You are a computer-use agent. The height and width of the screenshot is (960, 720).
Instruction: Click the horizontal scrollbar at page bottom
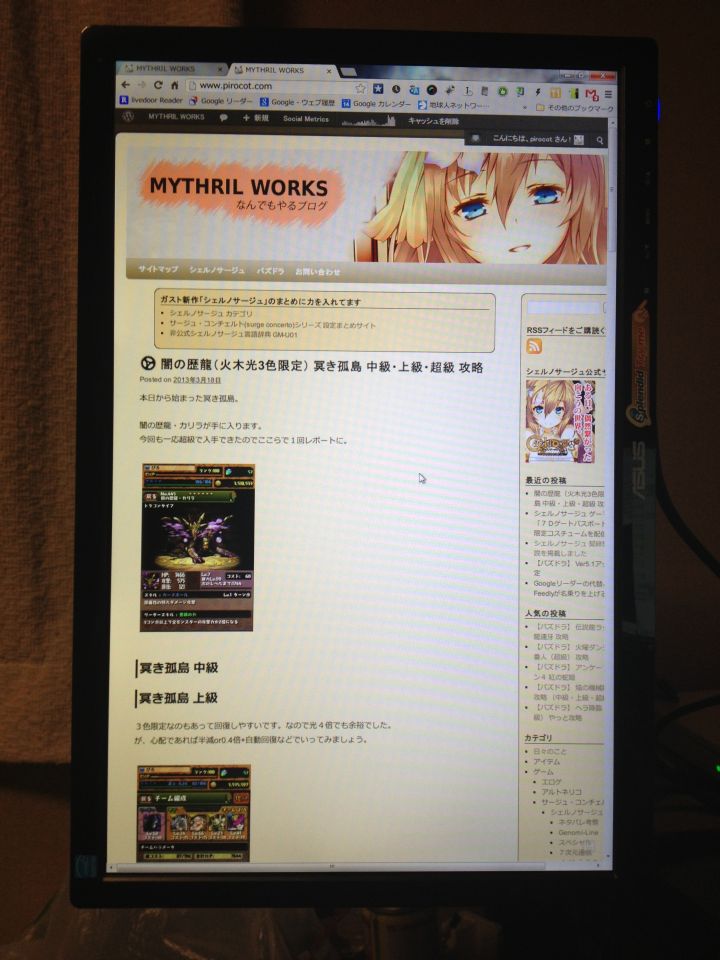click(x=330, y=867)
